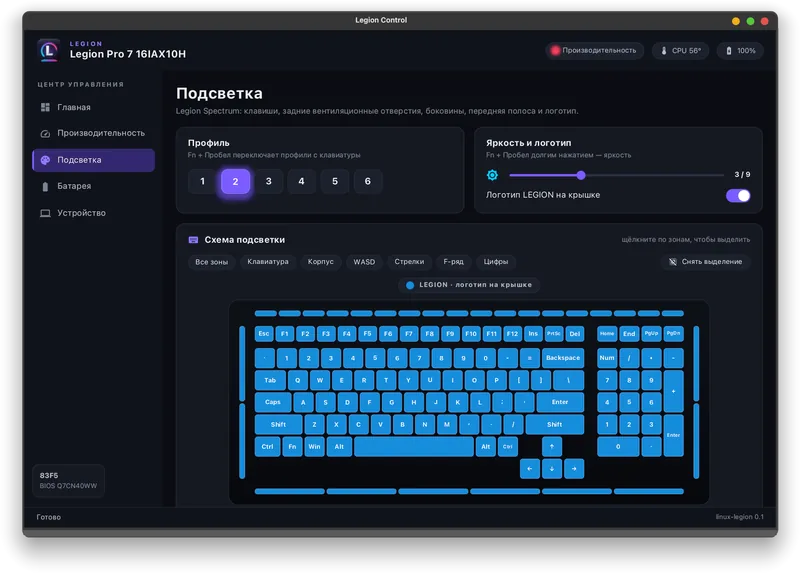
Task: Select the WASD zone chip
Action: pos(364,262)
